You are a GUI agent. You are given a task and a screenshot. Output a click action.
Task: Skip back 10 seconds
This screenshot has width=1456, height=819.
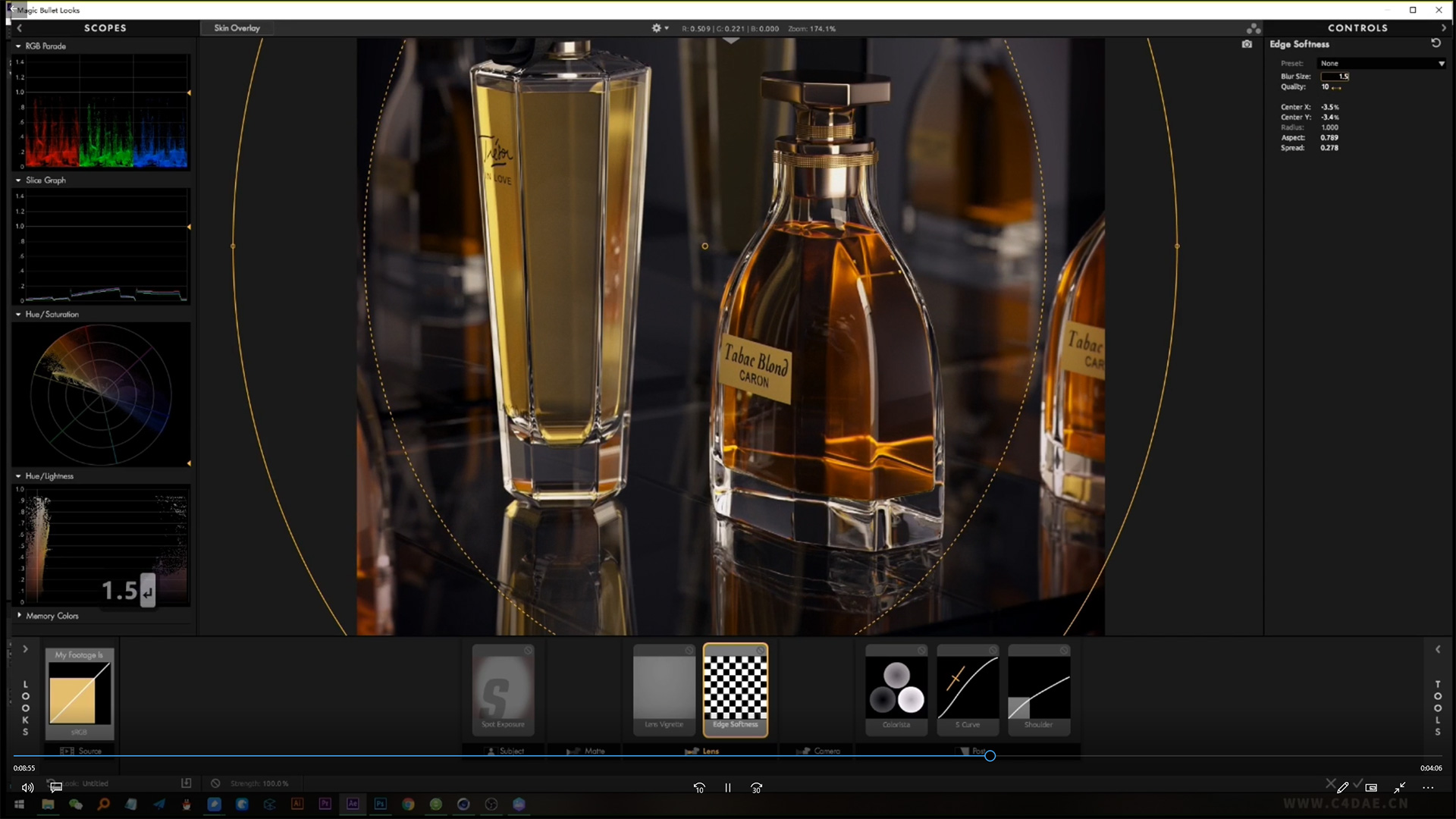point(699,788)
